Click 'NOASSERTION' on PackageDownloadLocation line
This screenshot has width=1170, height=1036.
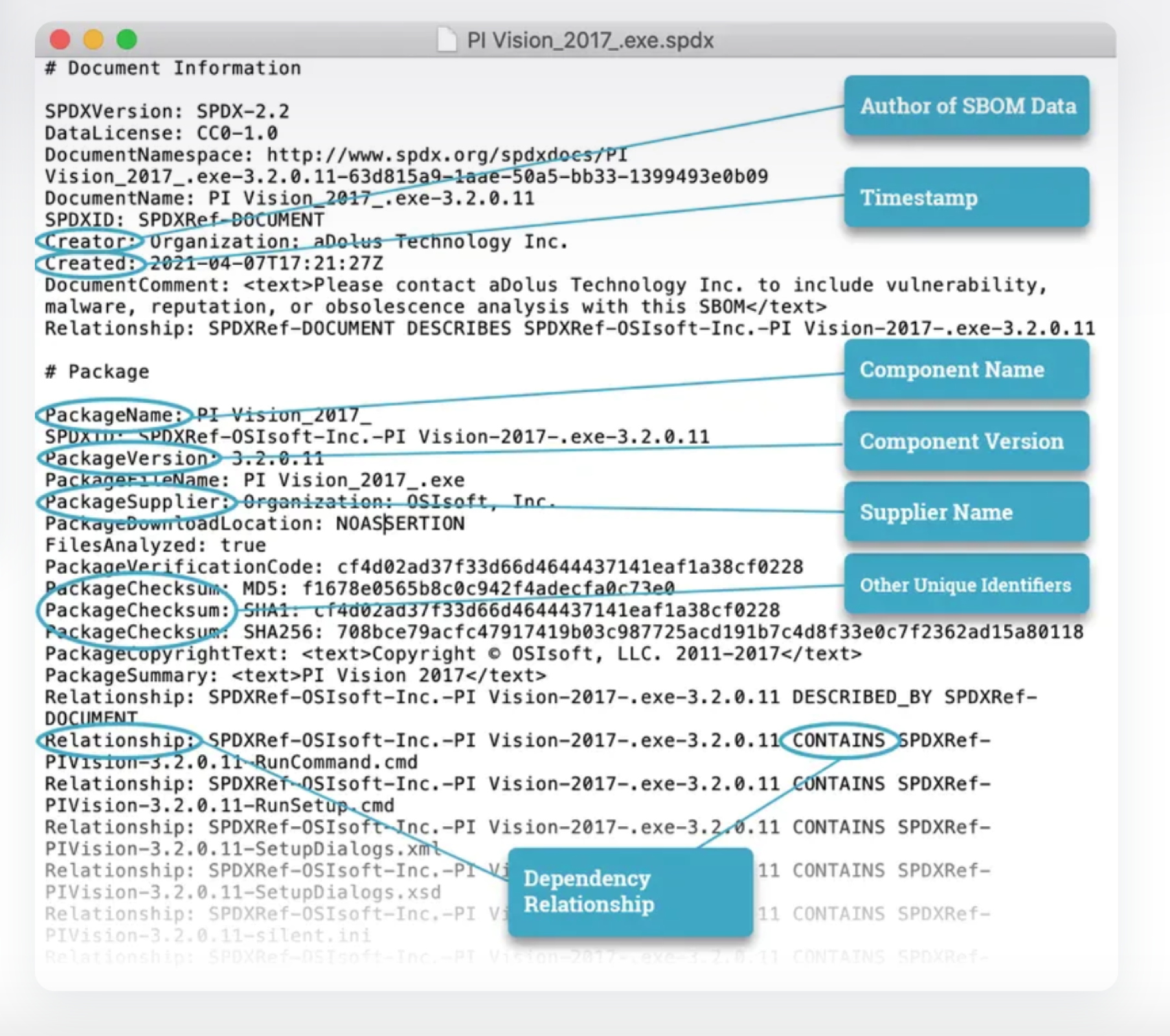tap(400, 524)
